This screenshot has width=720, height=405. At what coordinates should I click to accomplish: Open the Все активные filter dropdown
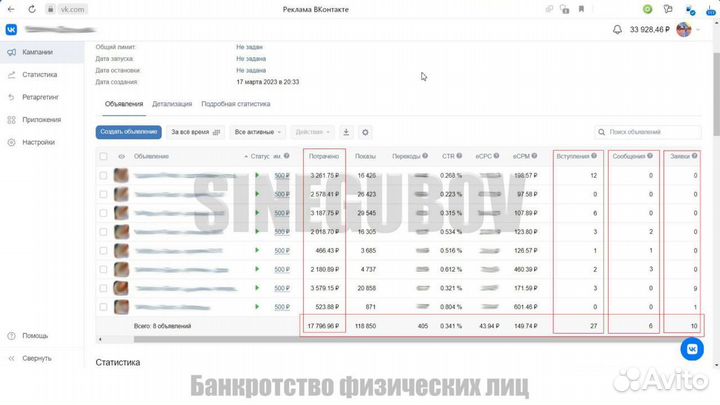tap(258, 132)
